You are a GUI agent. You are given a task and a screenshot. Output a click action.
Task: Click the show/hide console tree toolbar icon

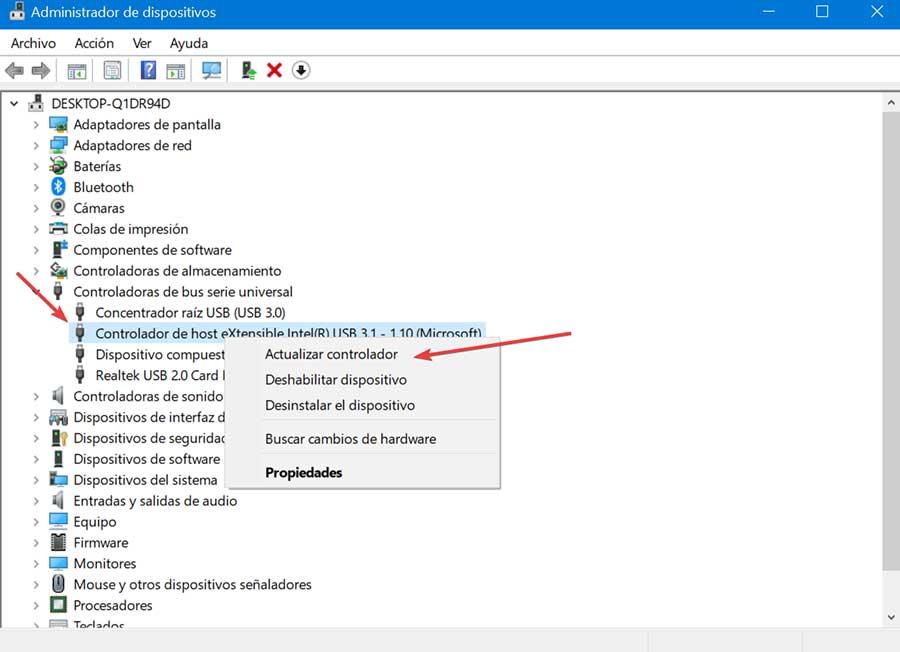(x=77, y=71)
